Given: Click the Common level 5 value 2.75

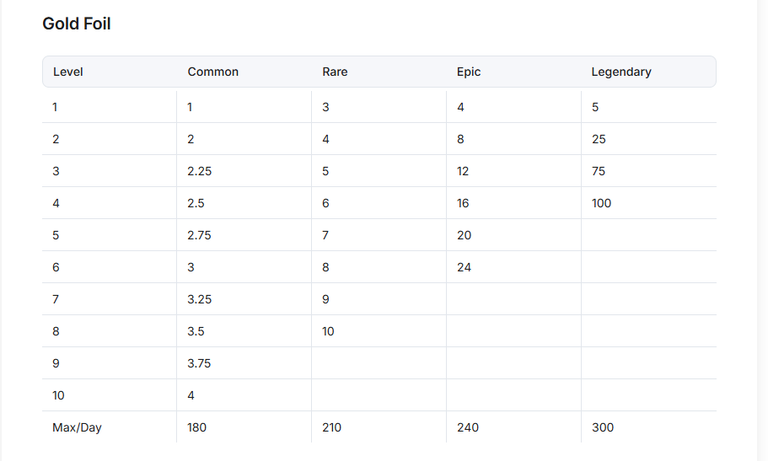Looking at the screenshot, I should 199,235.
